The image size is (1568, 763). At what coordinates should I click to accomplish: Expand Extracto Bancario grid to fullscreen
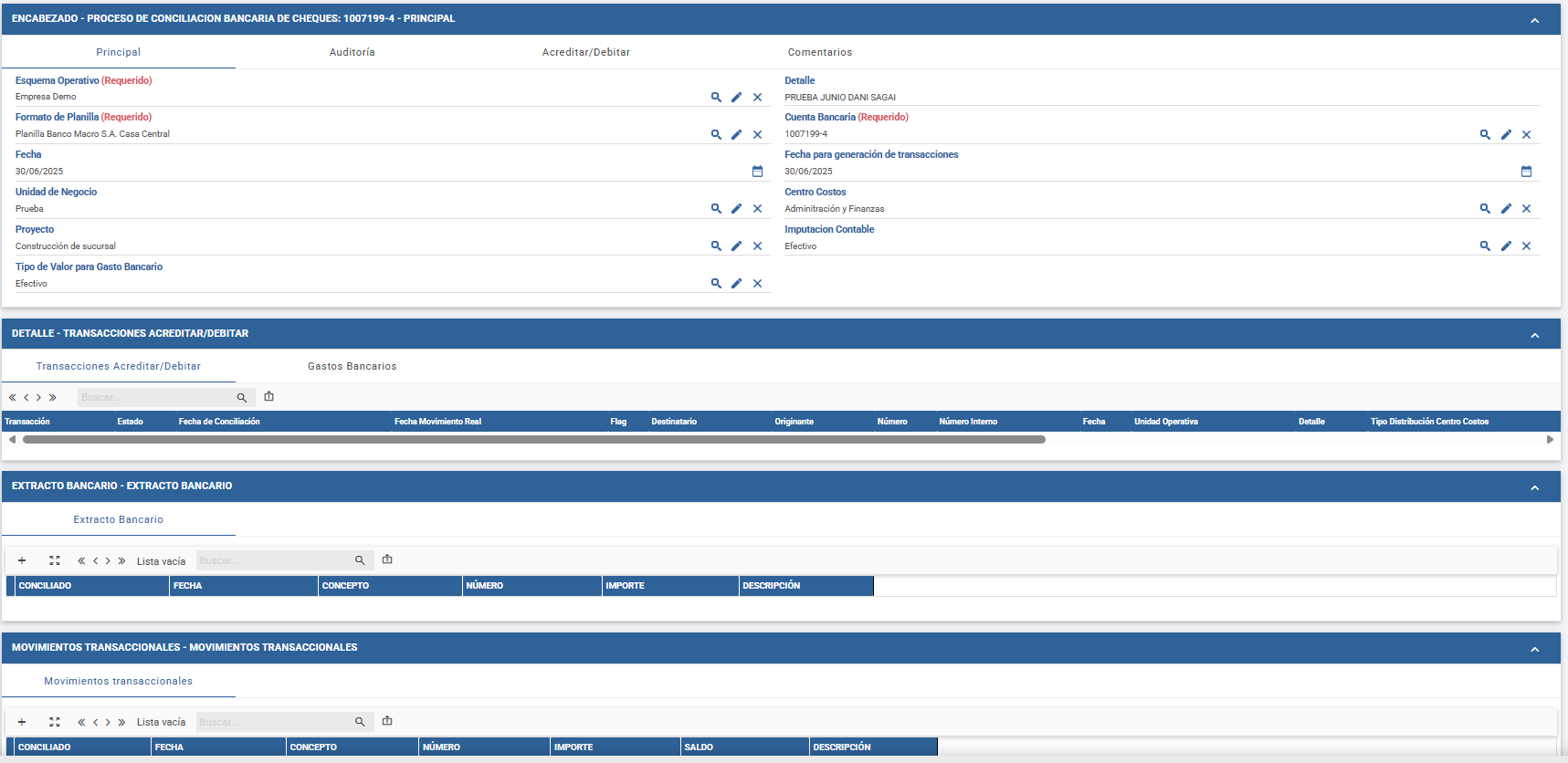coord(55,560)
